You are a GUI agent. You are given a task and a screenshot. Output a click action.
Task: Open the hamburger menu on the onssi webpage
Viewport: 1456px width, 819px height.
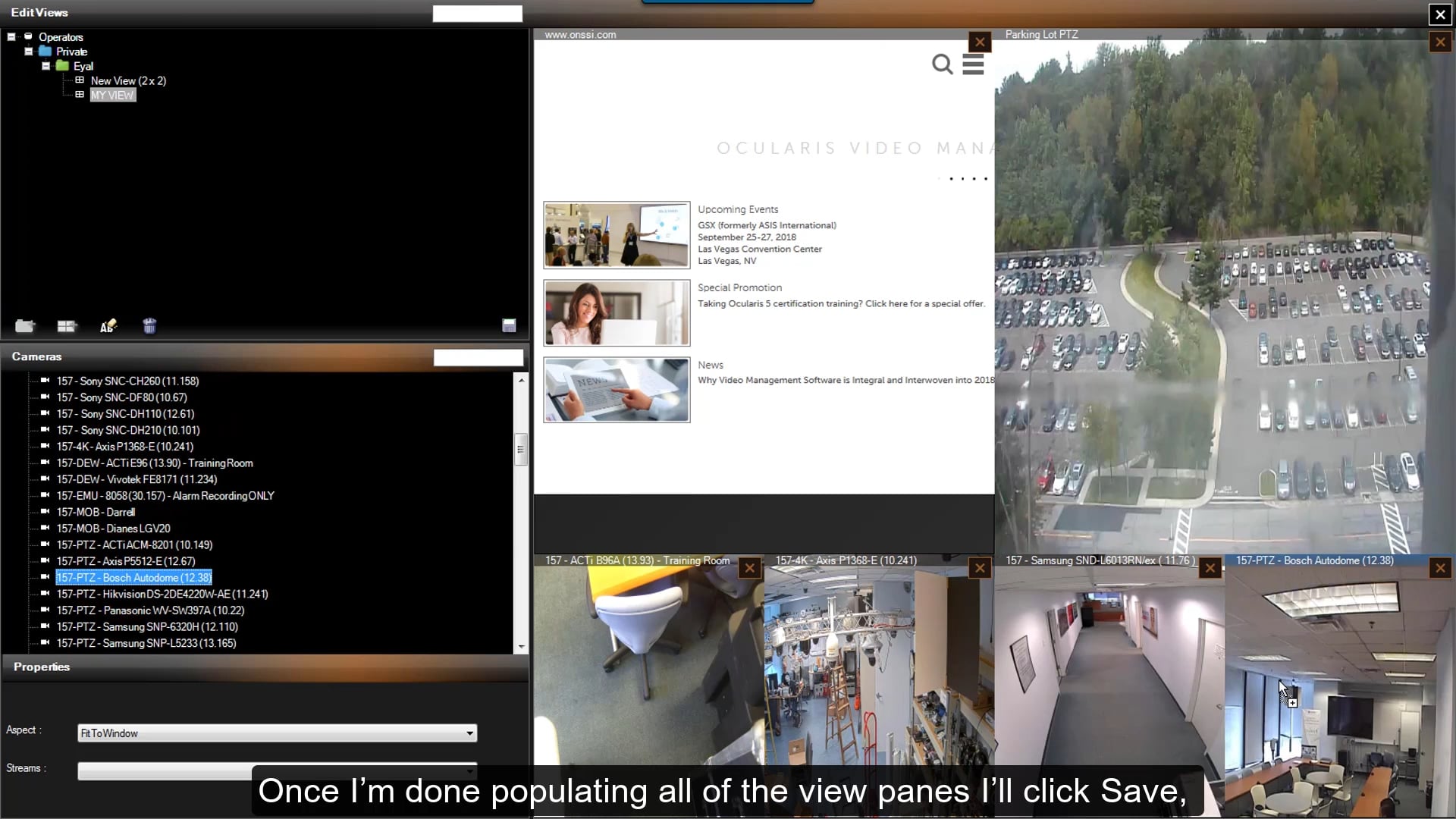pyautogui.click(x=973, y=64)
